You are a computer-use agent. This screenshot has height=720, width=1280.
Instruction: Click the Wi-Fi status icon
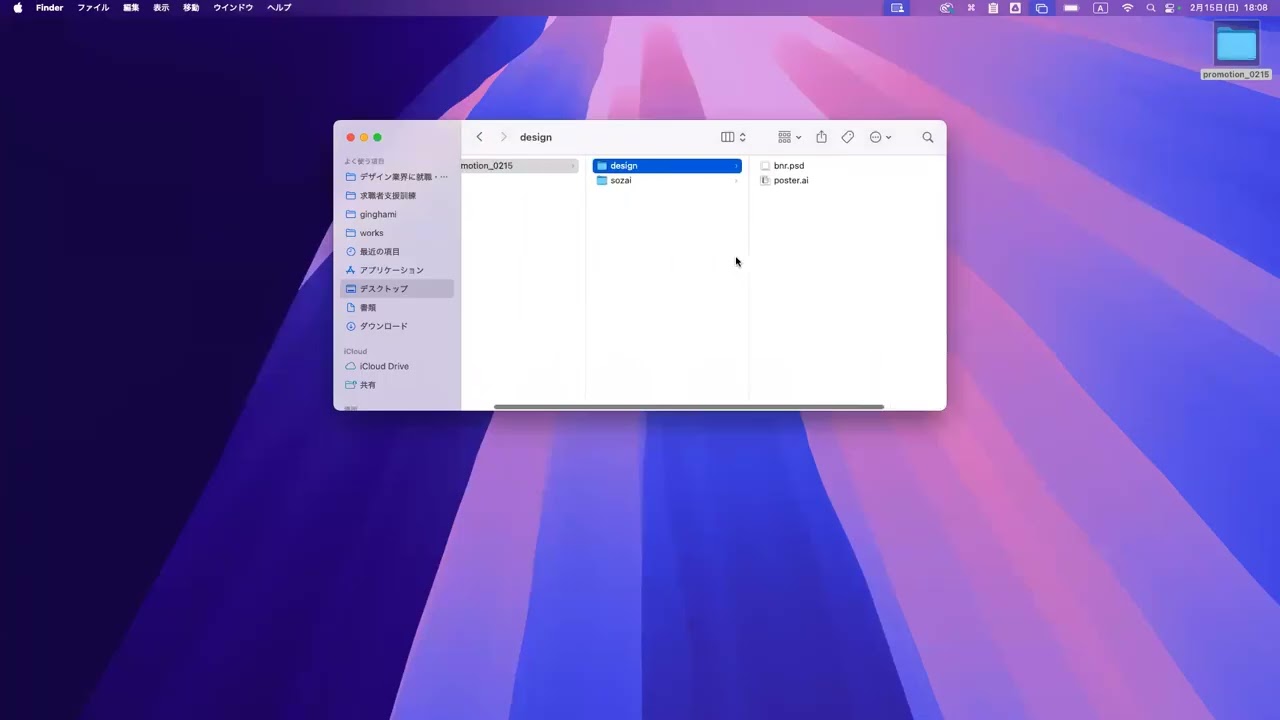(1128, 8)
